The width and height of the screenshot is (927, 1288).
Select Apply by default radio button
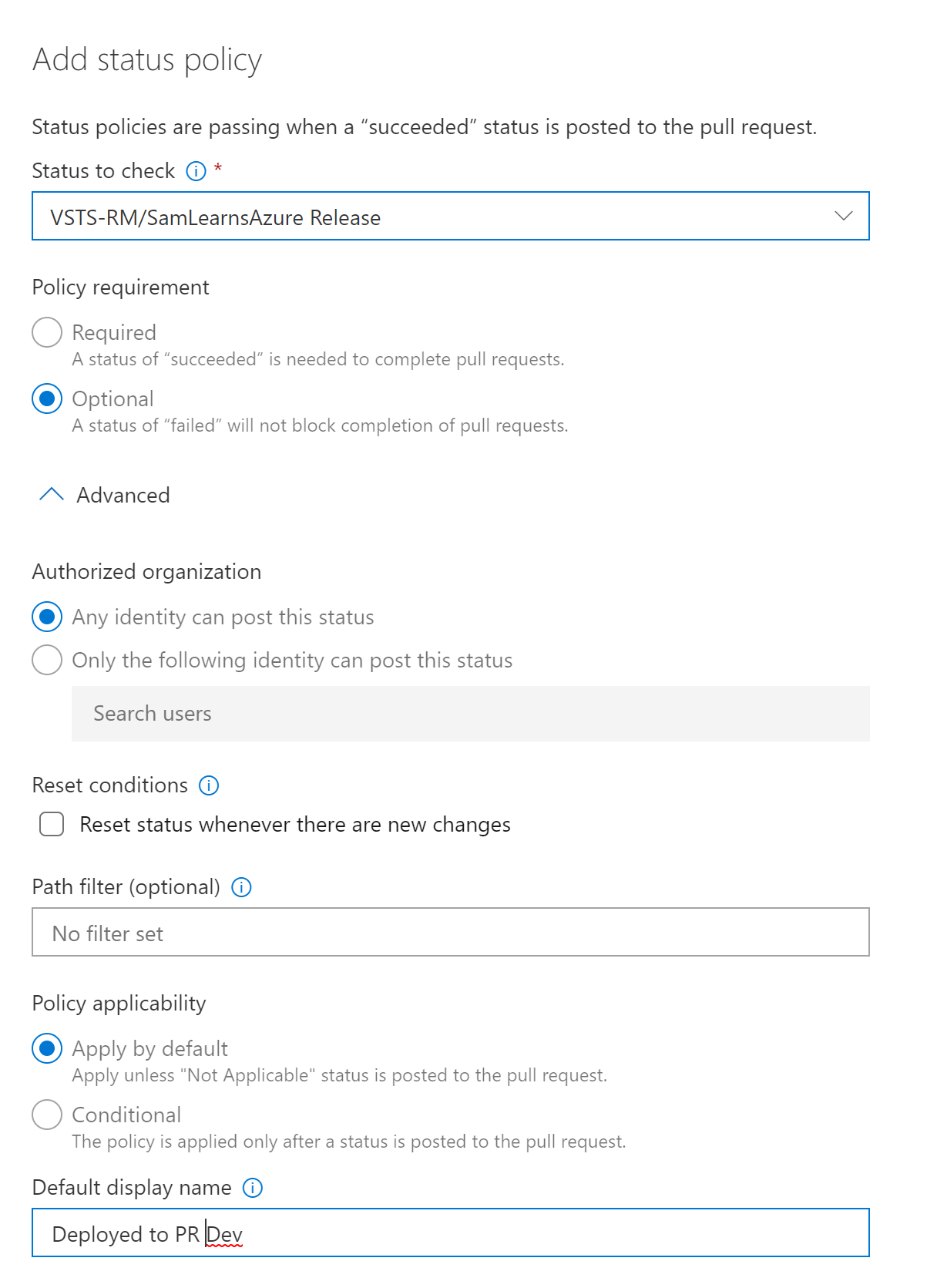47,1048
